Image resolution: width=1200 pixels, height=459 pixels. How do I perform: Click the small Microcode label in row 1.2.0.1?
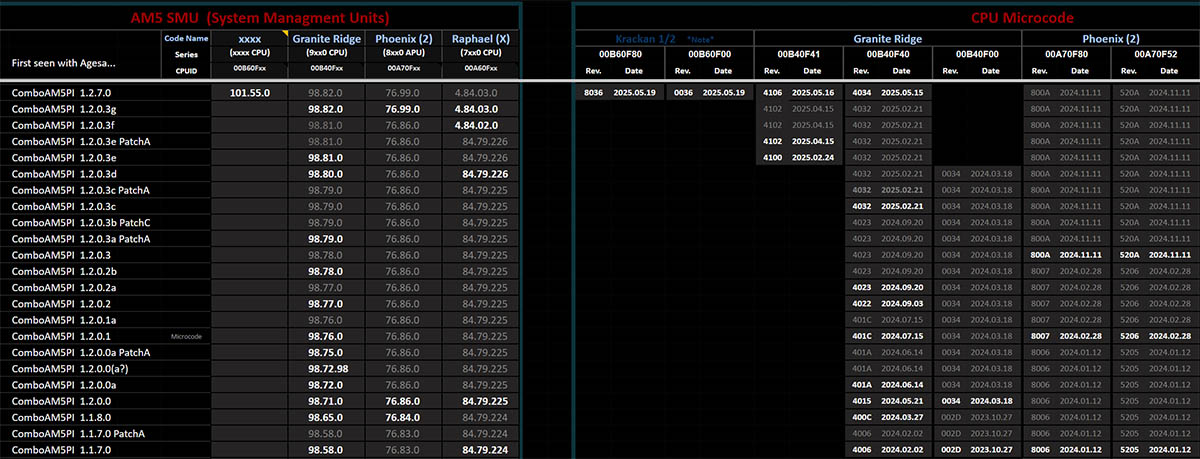pyautogui.click(x=186, y=337)
